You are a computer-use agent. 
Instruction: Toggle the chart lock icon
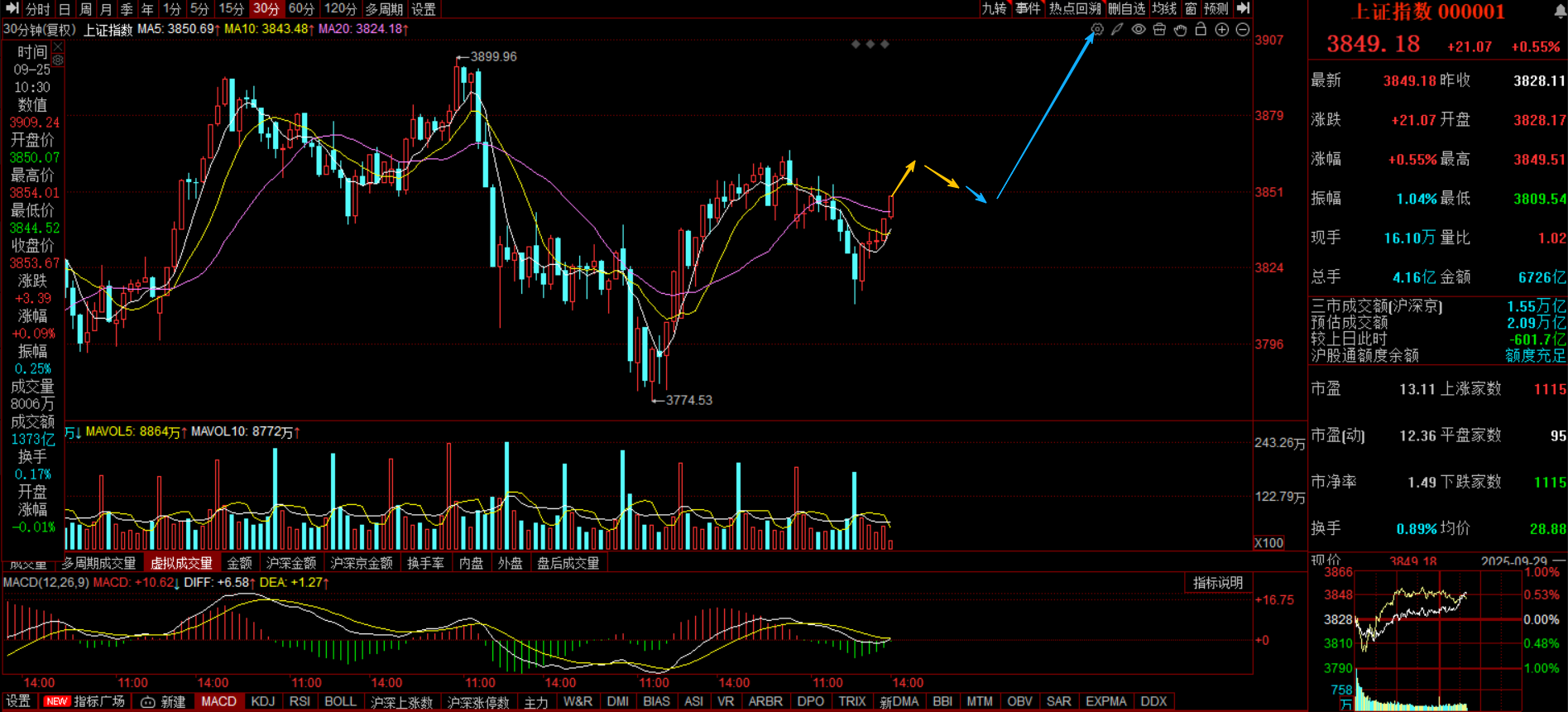(x=1201, y=30)
